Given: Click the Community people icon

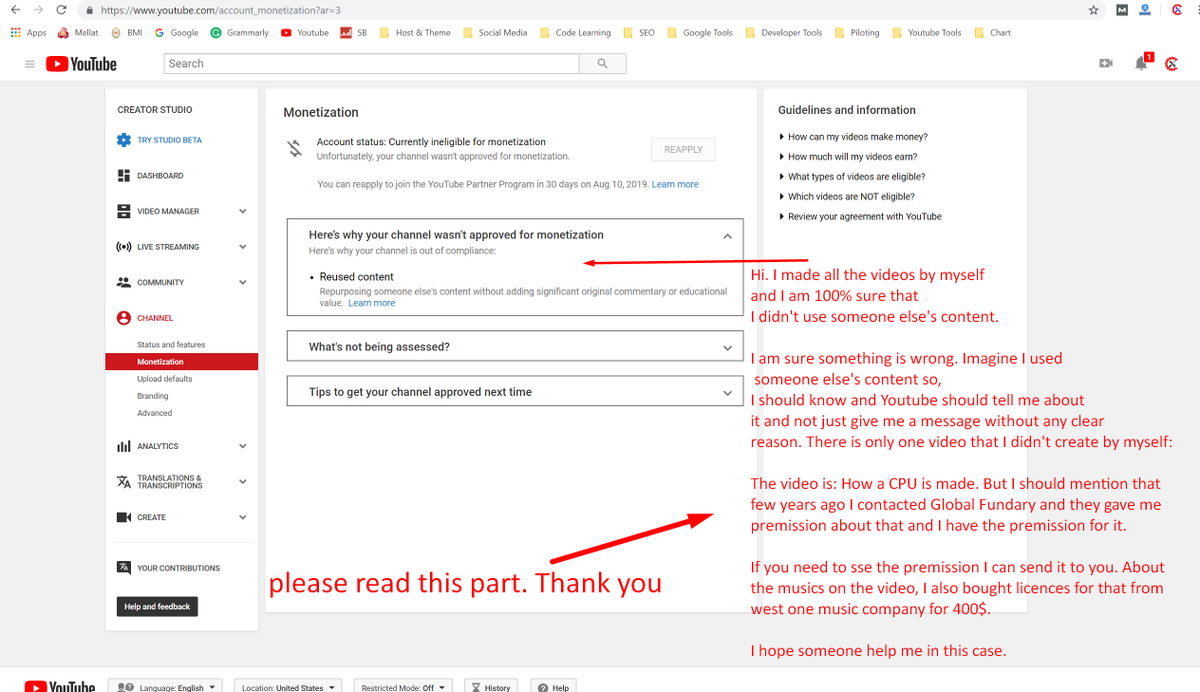Looking at the screenshot, I should 124,282.
